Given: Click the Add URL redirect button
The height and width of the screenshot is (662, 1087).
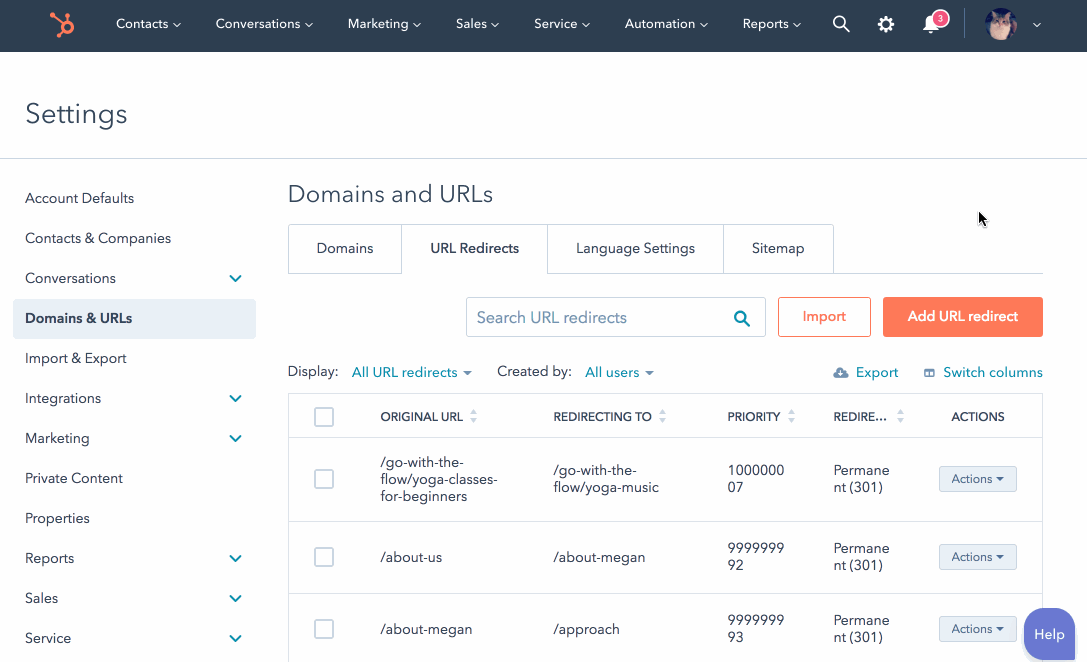Looking at the screenshot, I should click(962, 317).
